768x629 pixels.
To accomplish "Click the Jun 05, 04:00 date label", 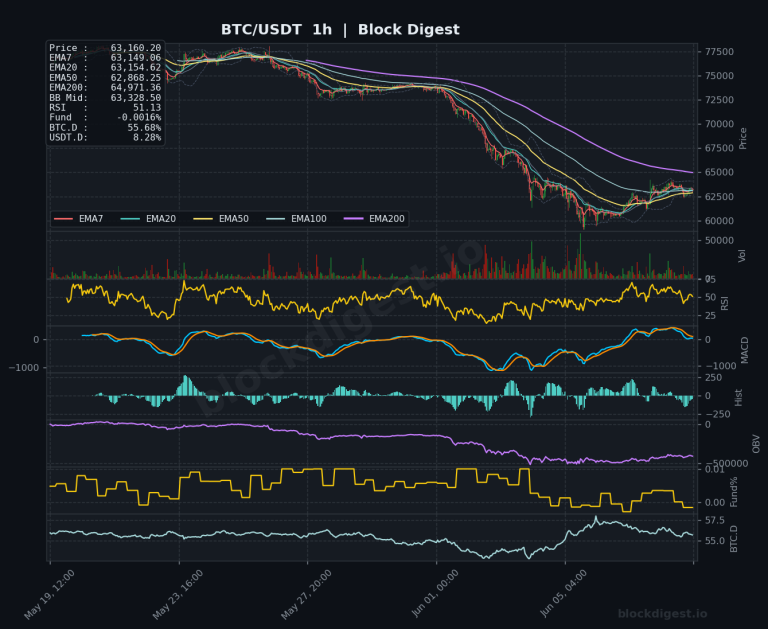I will (x=563, y=594).
